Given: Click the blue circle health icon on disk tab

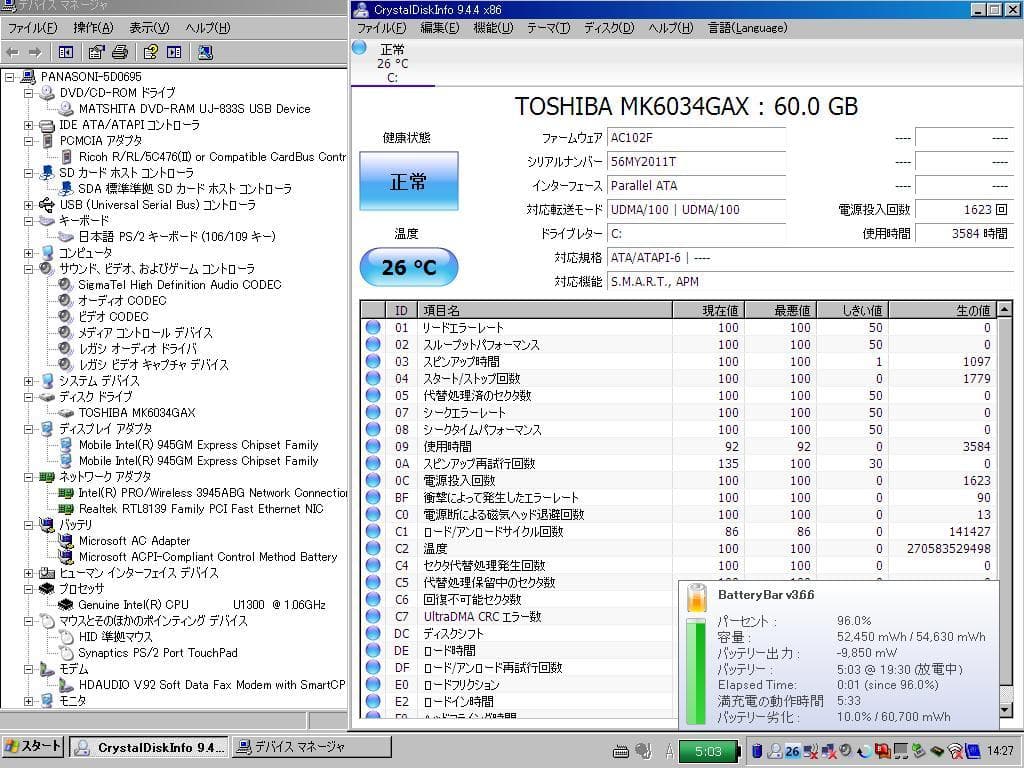Looking at the screenshot, I should pos(359,47).
